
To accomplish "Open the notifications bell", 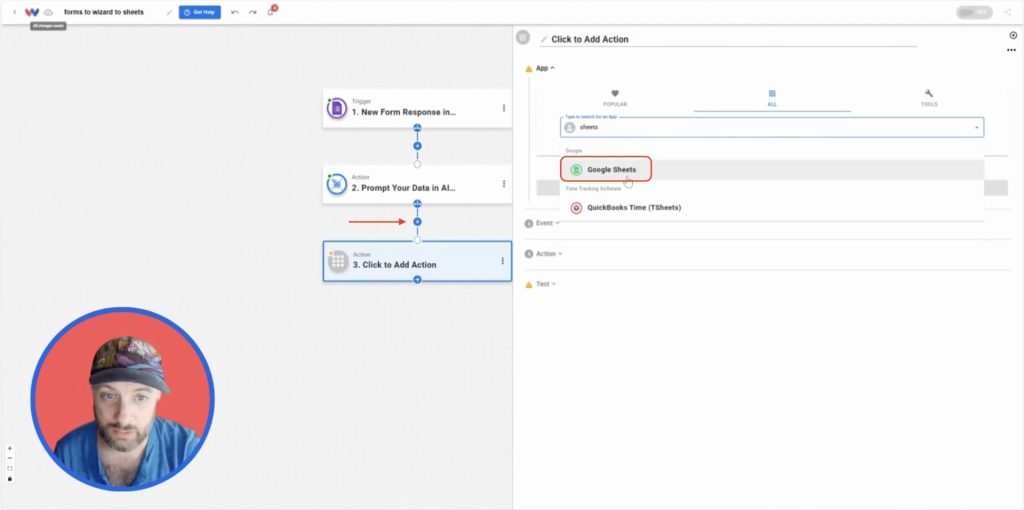I will point(270,12).
